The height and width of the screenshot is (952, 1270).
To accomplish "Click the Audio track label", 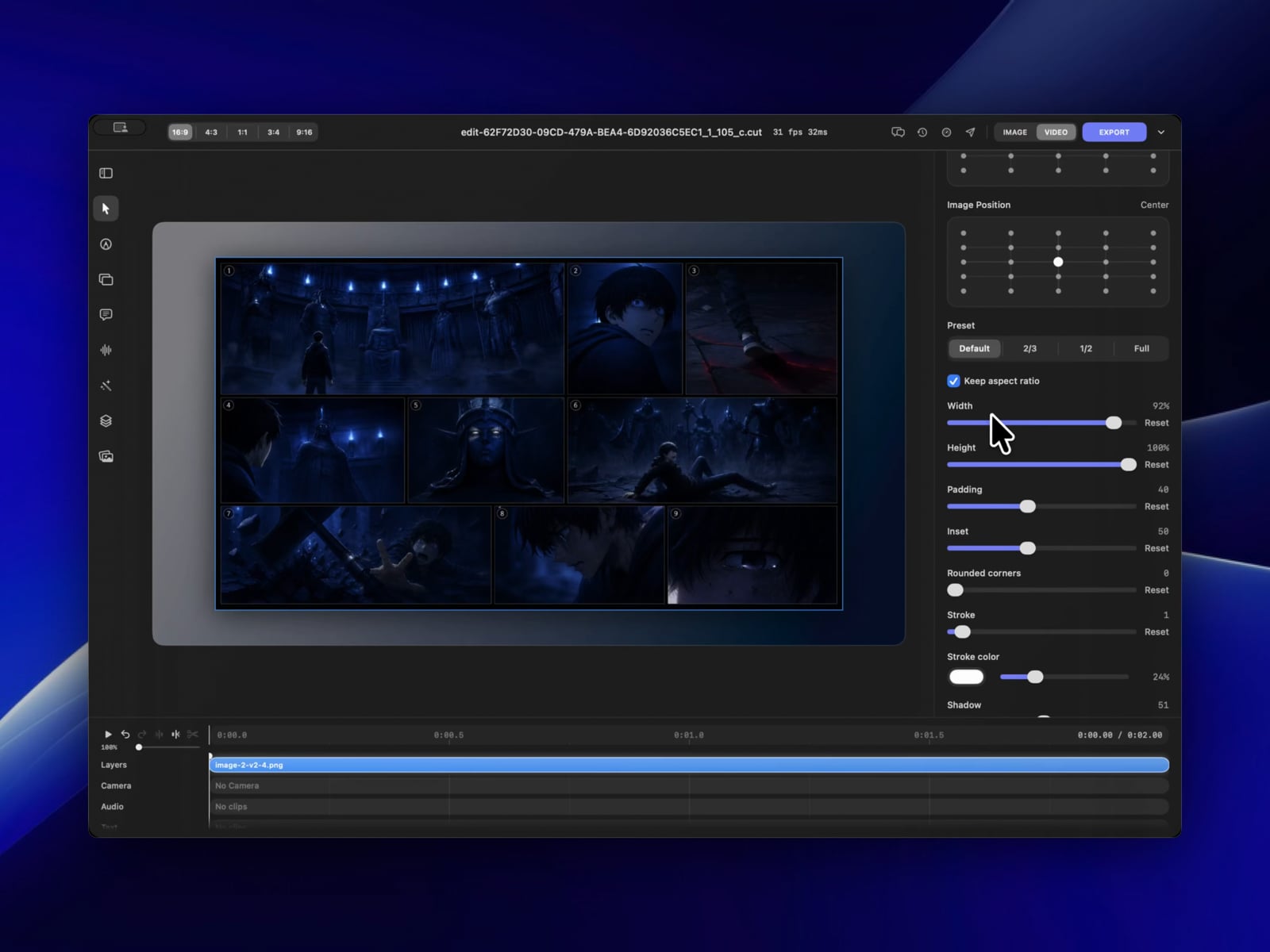I will [x=112, y=806].
